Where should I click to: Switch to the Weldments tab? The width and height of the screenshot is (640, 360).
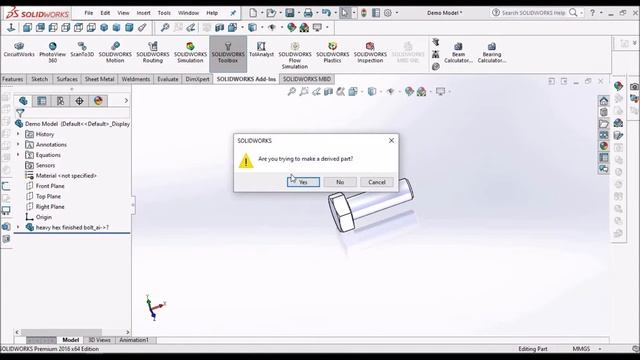(136, 79)
